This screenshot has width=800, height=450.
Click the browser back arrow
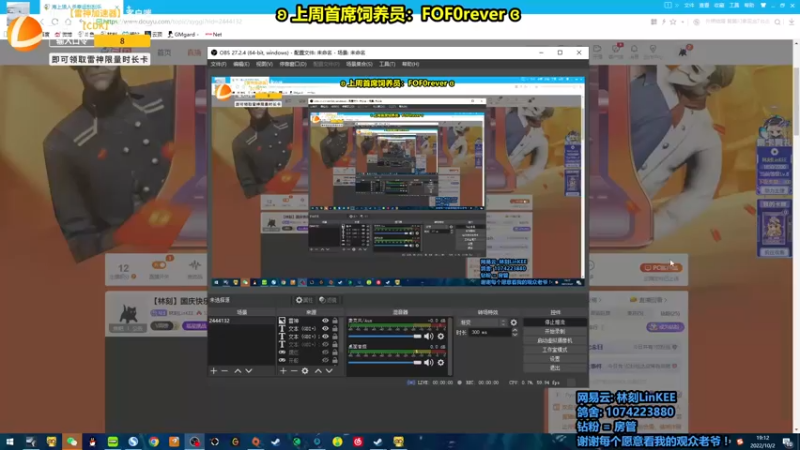42,22
